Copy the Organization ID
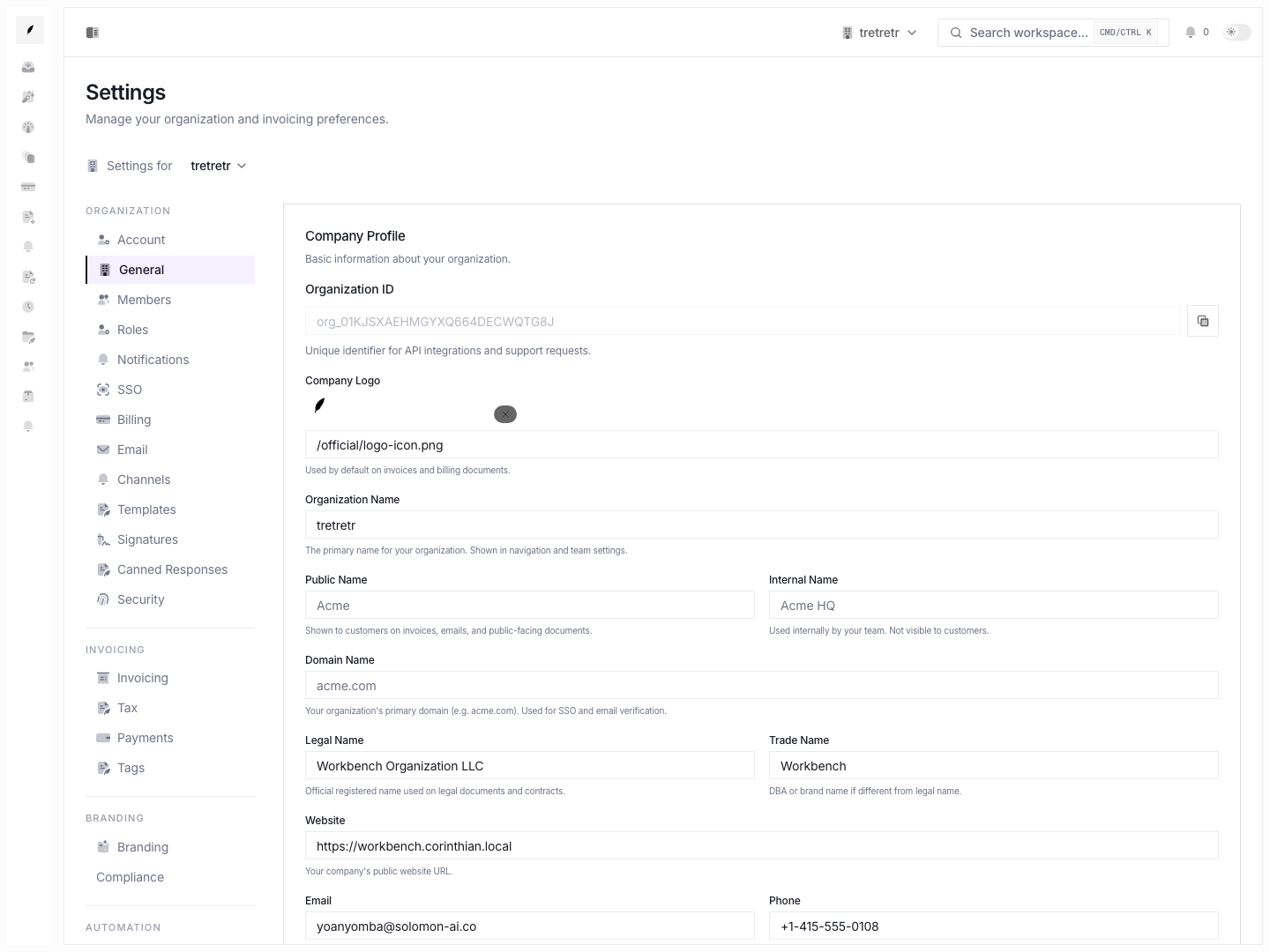The height and width of the screenshot is (952, 1270). (1203, 321)
